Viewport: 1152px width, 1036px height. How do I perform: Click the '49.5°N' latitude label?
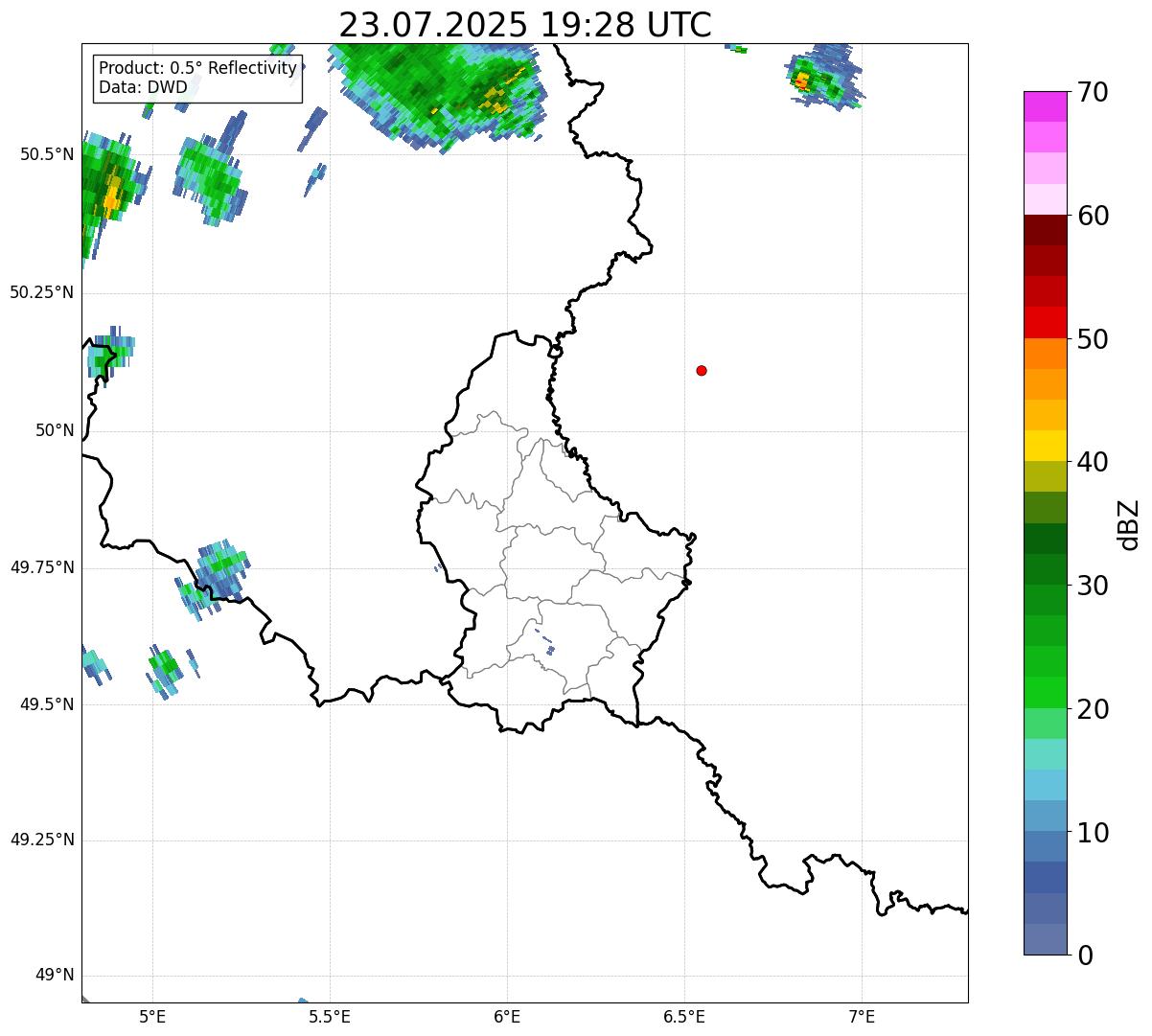click(46, 704)
